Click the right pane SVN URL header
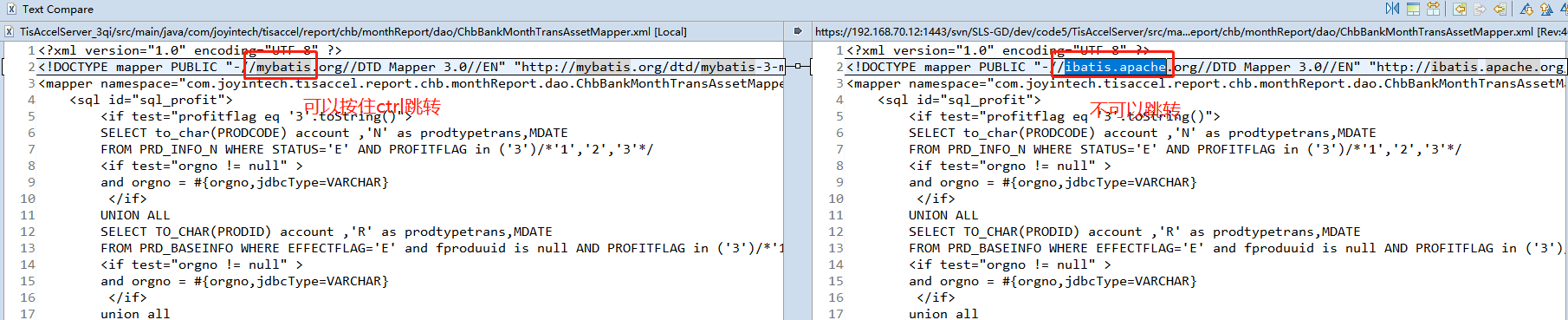 (1191, 31)
